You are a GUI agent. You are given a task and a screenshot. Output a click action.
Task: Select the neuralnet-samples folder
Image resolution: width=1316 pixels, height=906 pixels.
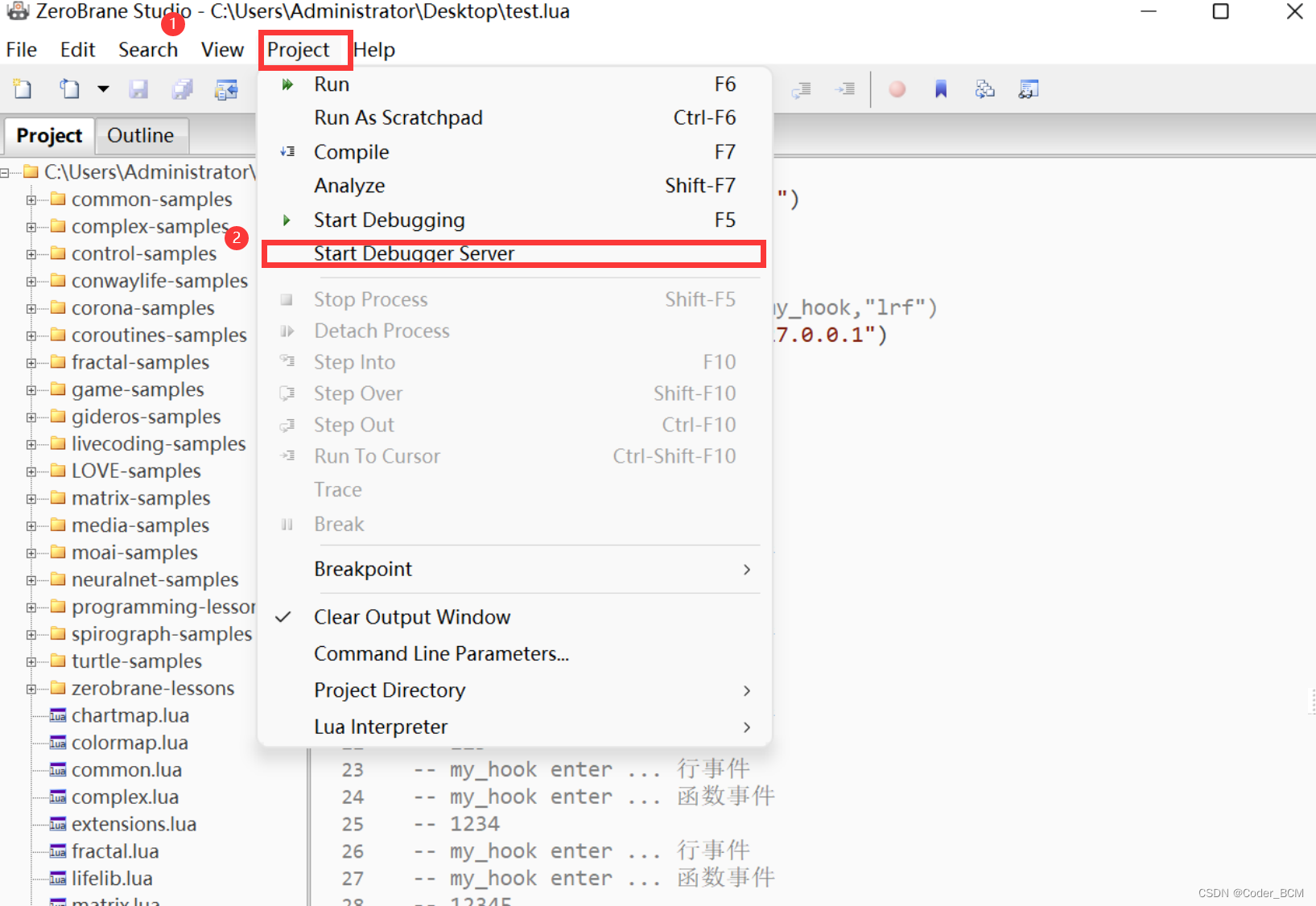(x=155, y=580)
